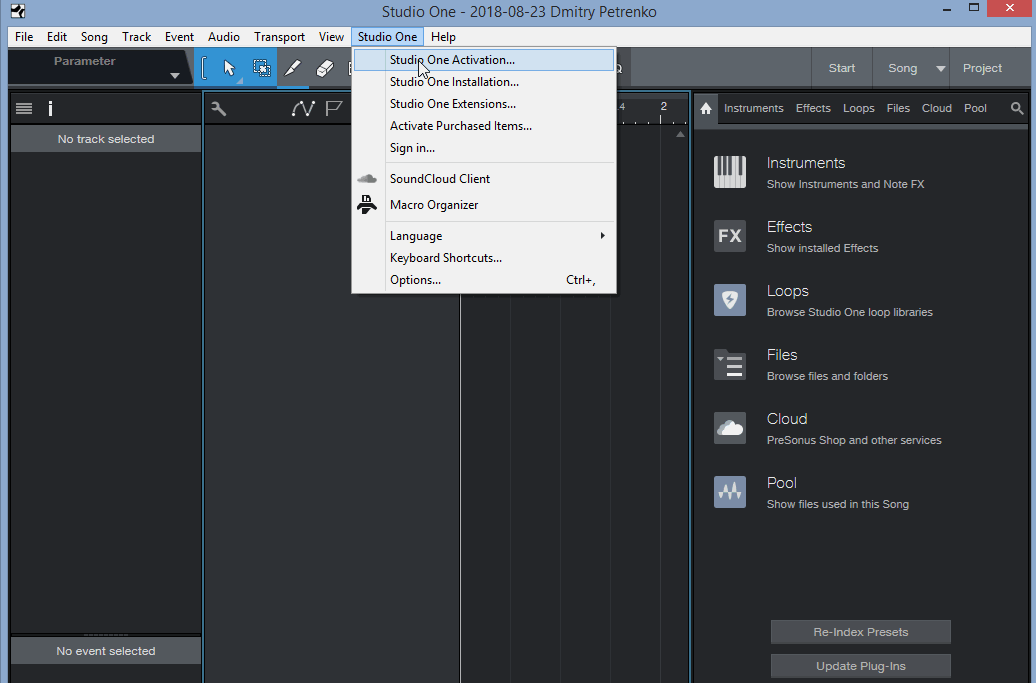
Task: Open the Instruments browser tab
Action: (753, 108)
